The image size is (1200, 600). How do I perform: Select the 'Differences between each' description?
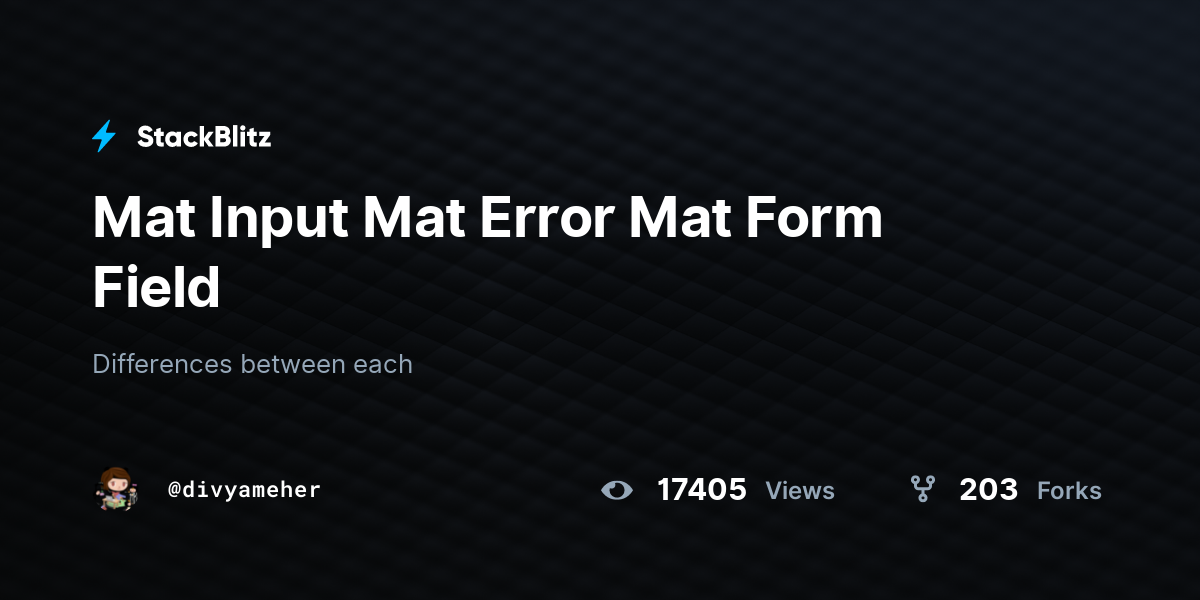253,364
